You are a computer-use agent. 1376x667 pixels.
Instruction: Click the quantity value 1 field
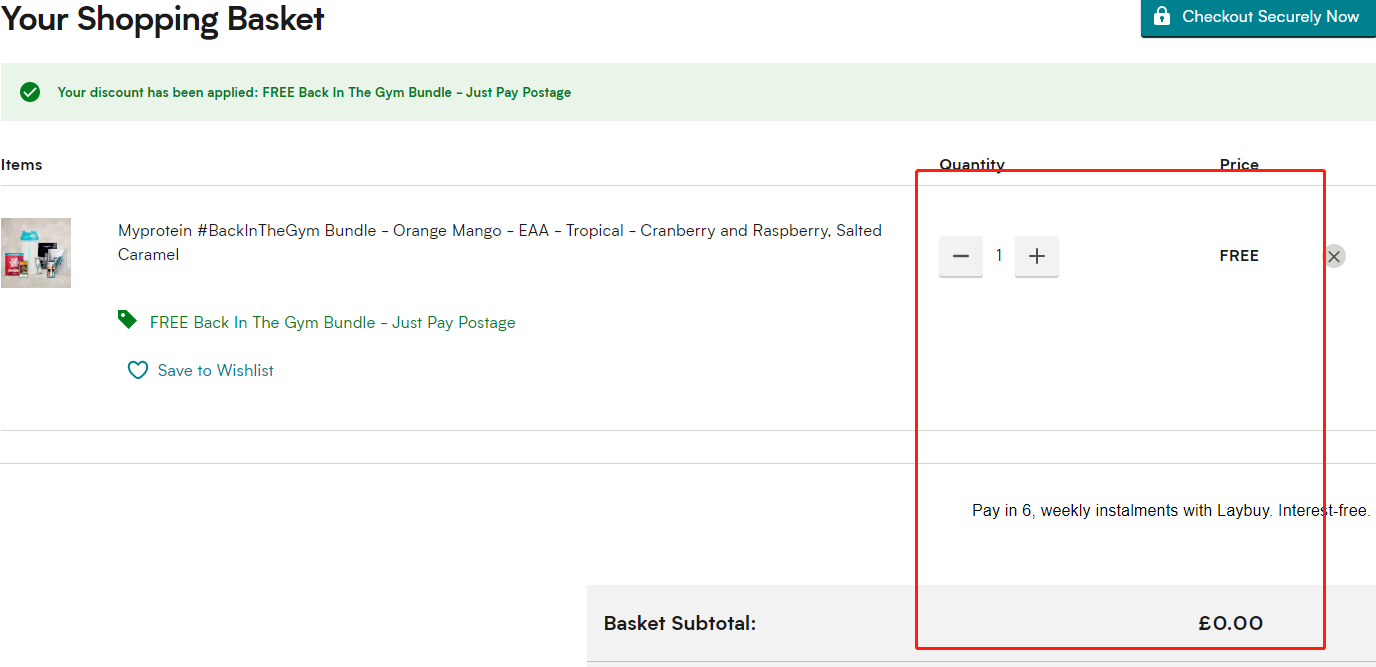pos(999,256)
